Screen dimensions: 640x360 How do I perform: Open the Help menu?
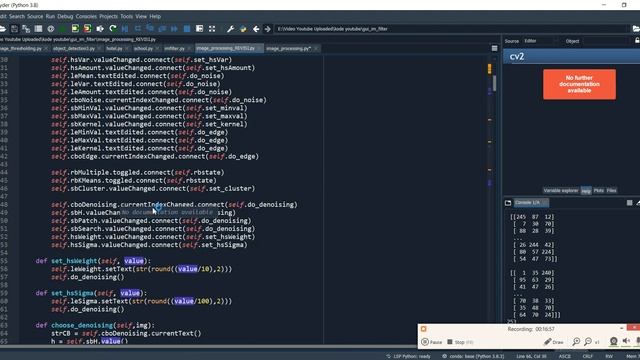(155, 16)
